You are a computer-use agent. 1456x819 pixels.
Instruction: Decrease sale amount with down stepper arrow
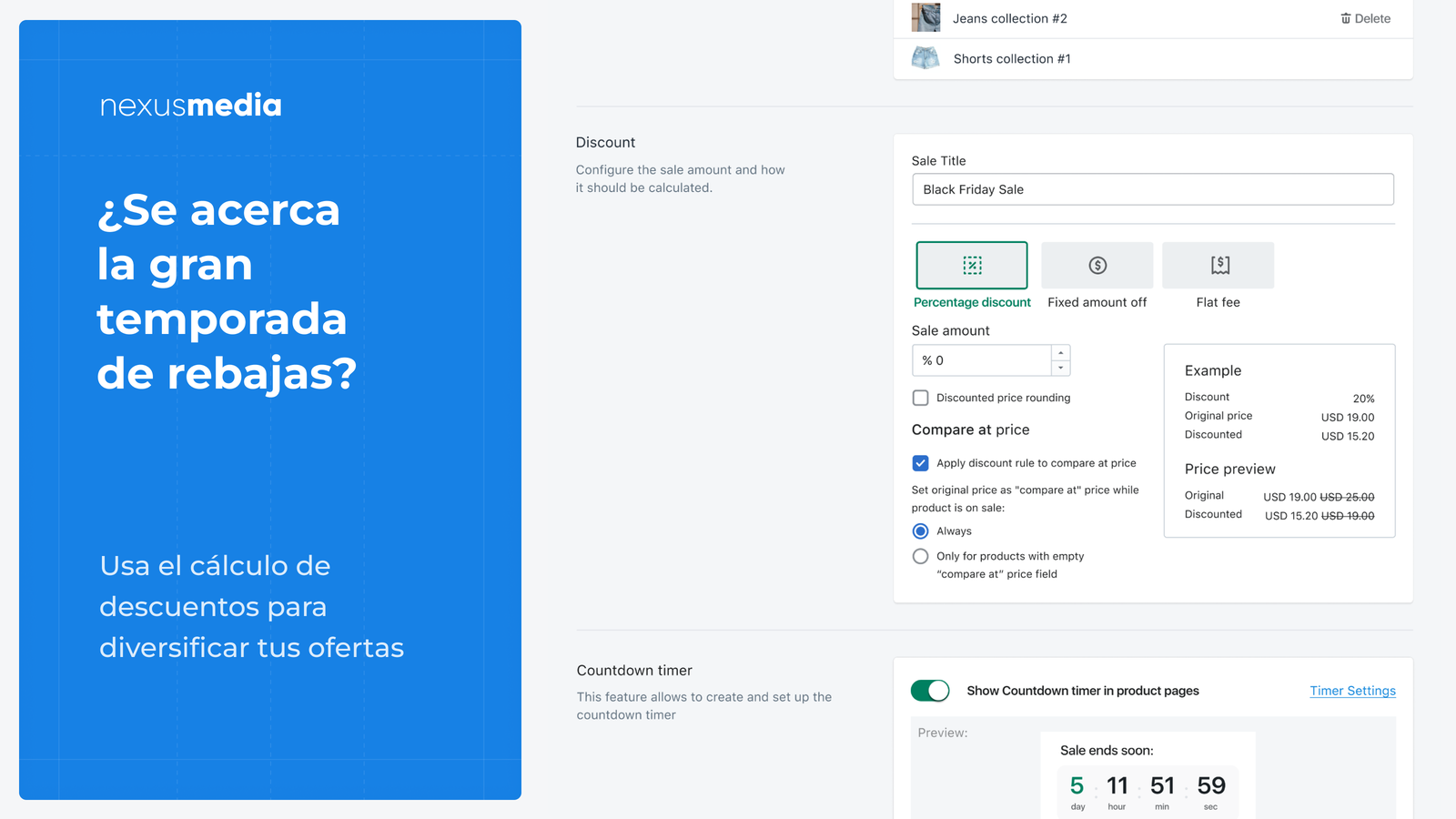(1061, 368)
